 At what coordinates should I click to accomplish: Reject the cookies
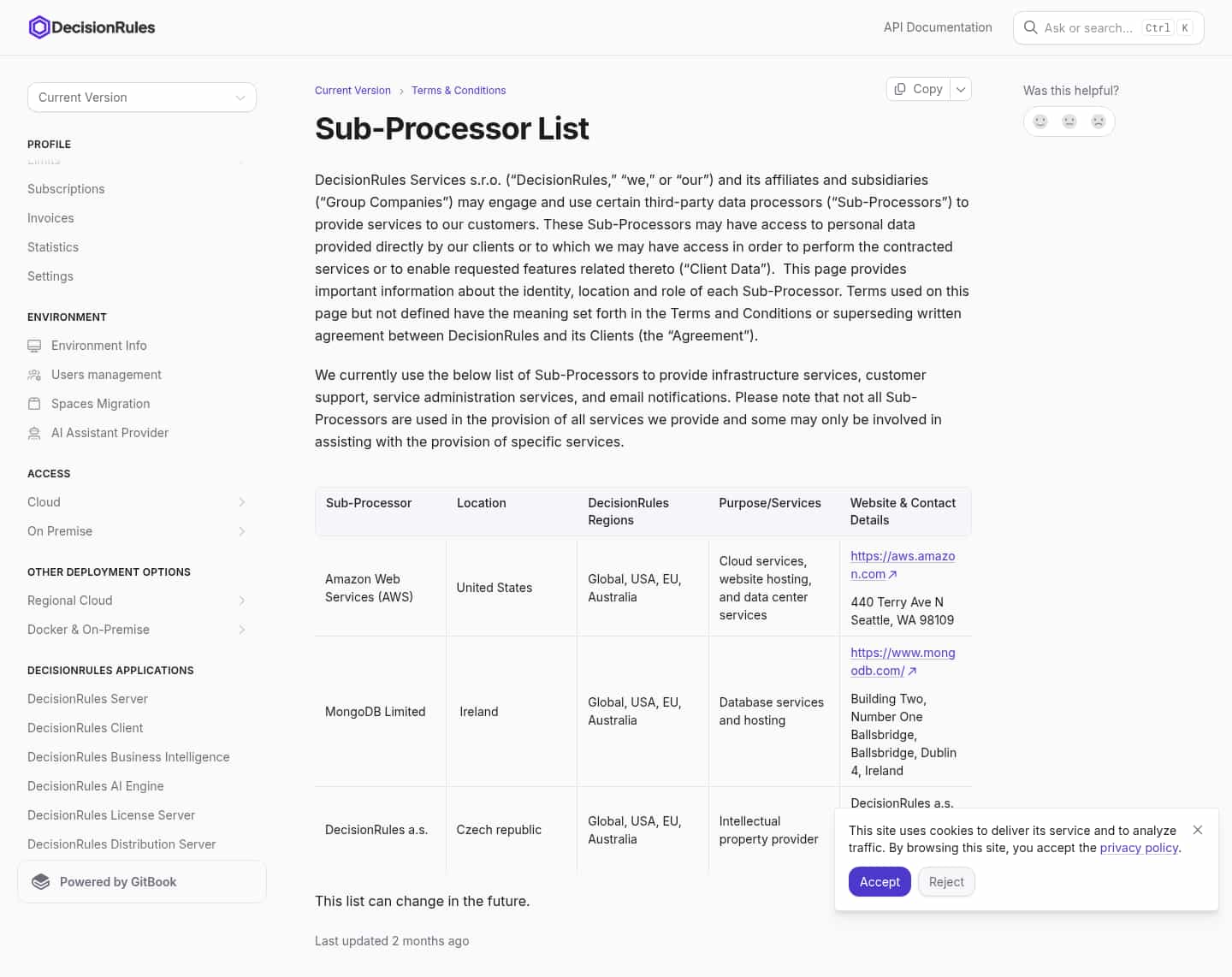click(946, 882)
